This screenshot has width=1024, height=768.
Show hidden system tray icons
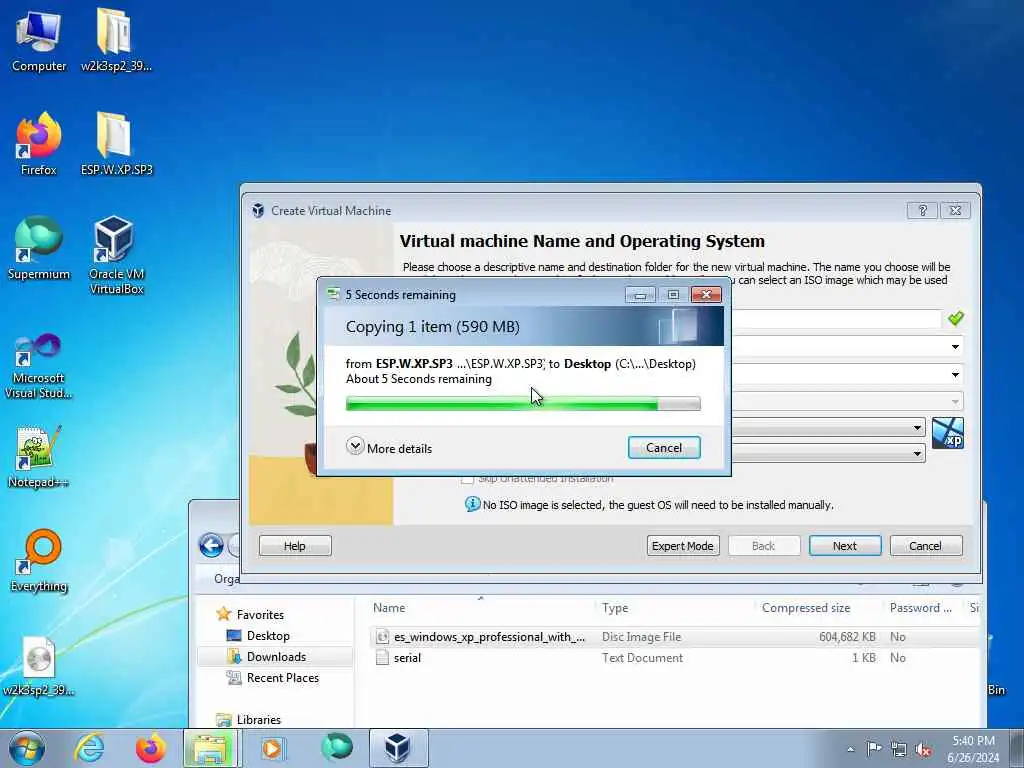point(850,749)
